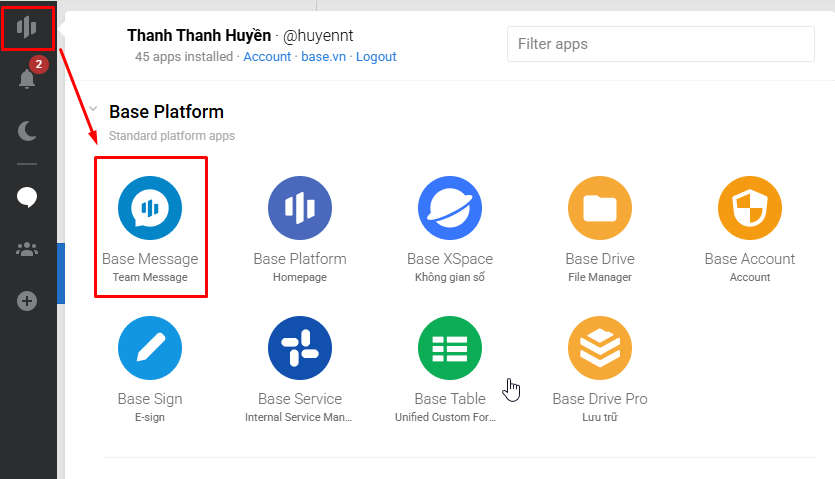The width and height of the screenshot is (835, 479).
Task: Click the plus add icon in sidebar
Action: tap(27, 301)
